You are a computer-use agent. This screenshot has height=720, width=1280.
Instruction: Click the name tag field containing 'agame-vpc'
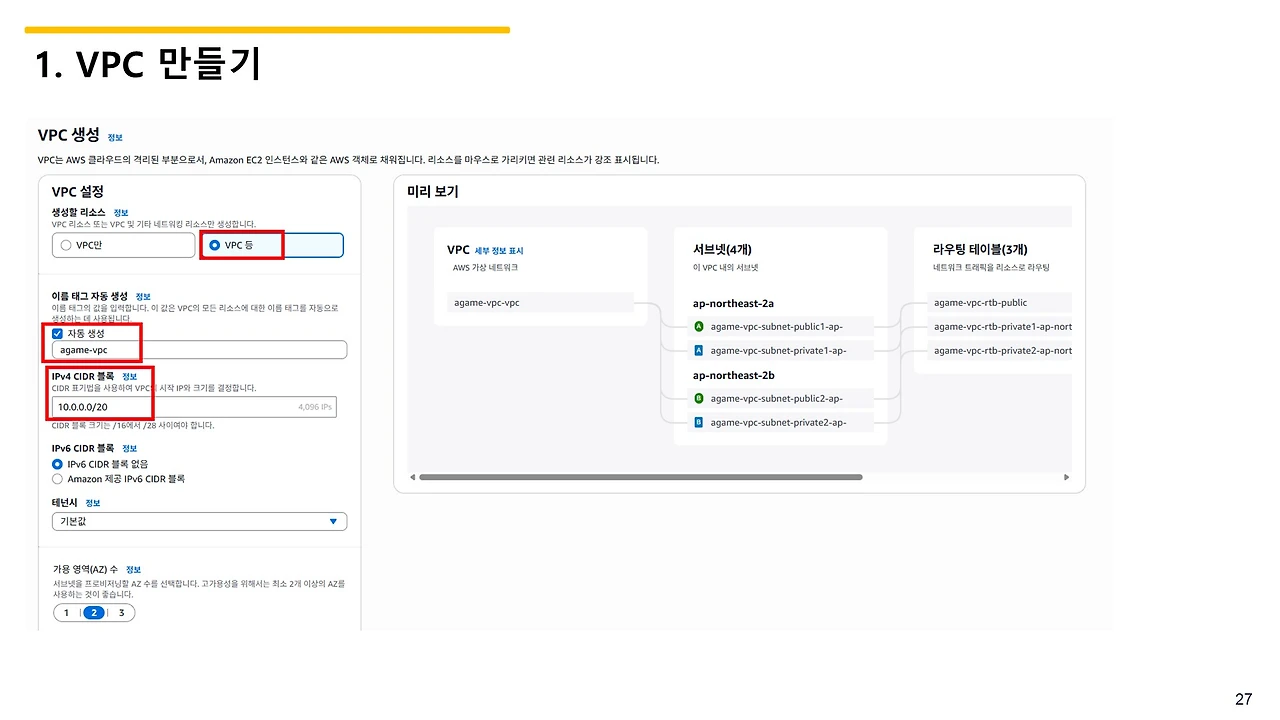200,350
